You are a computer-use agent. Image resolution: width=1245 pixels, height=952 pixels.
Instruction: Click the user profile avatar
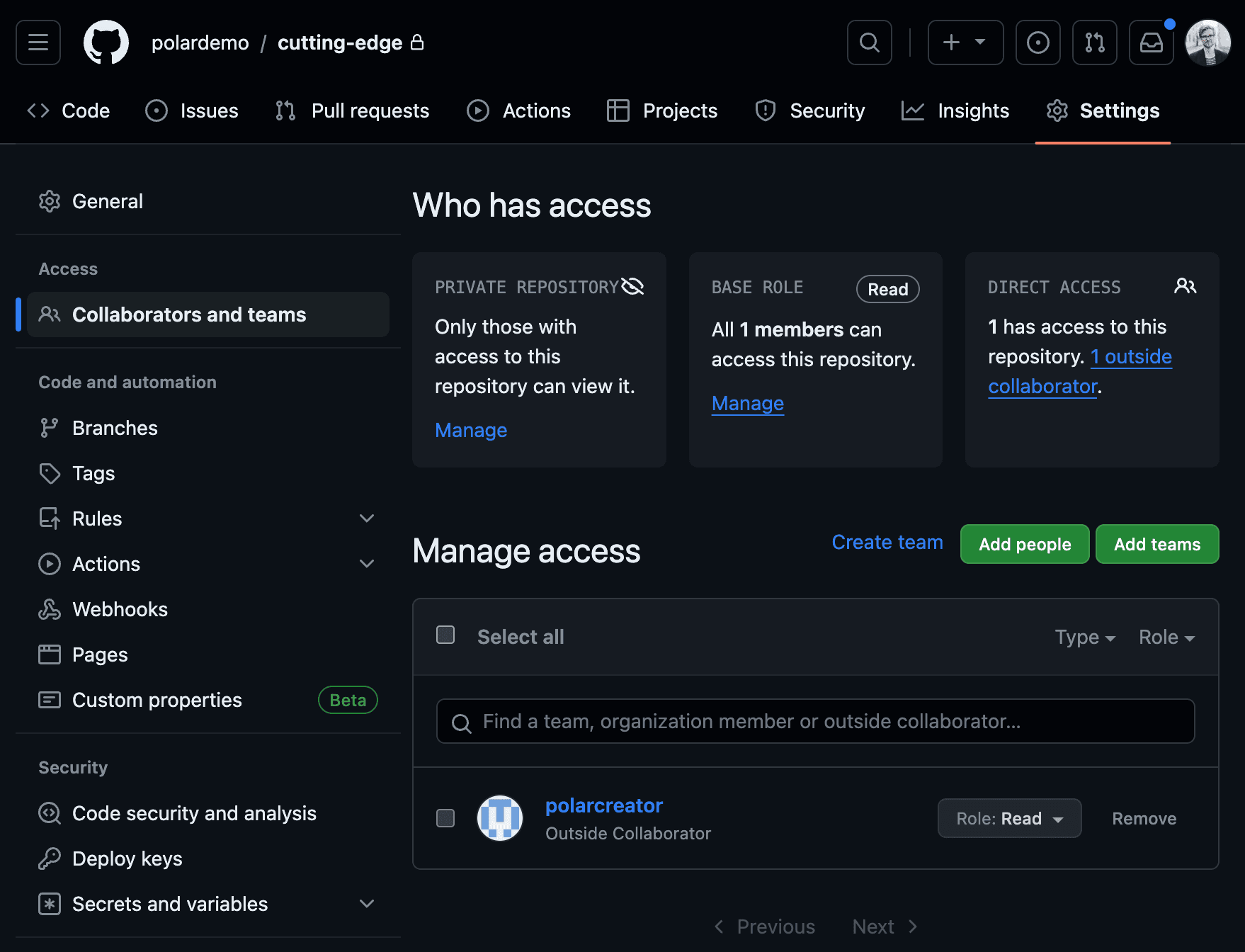coord(1207,42)
